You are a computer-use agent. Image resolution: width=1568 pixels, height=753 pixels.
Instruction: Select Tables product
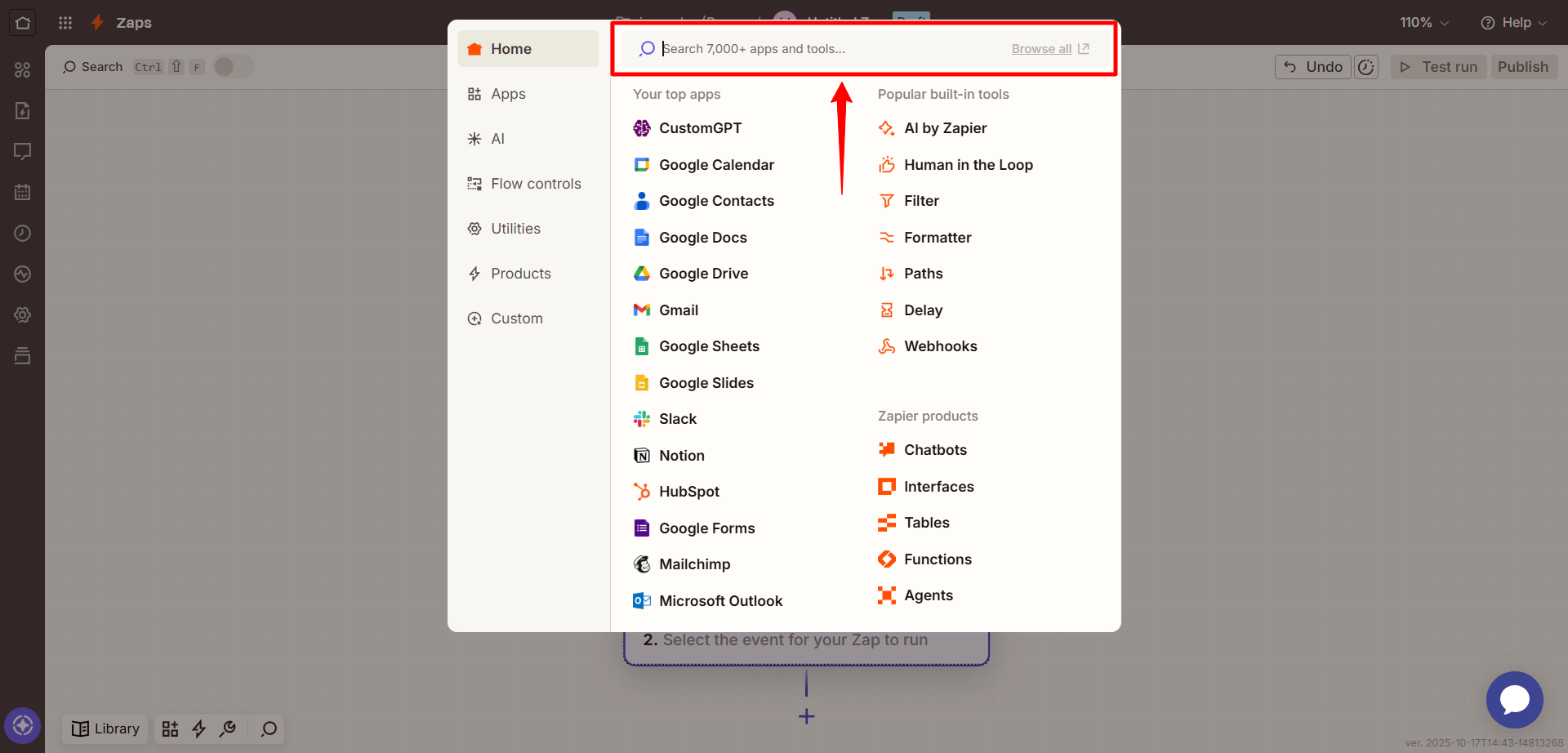click(914, 523)
